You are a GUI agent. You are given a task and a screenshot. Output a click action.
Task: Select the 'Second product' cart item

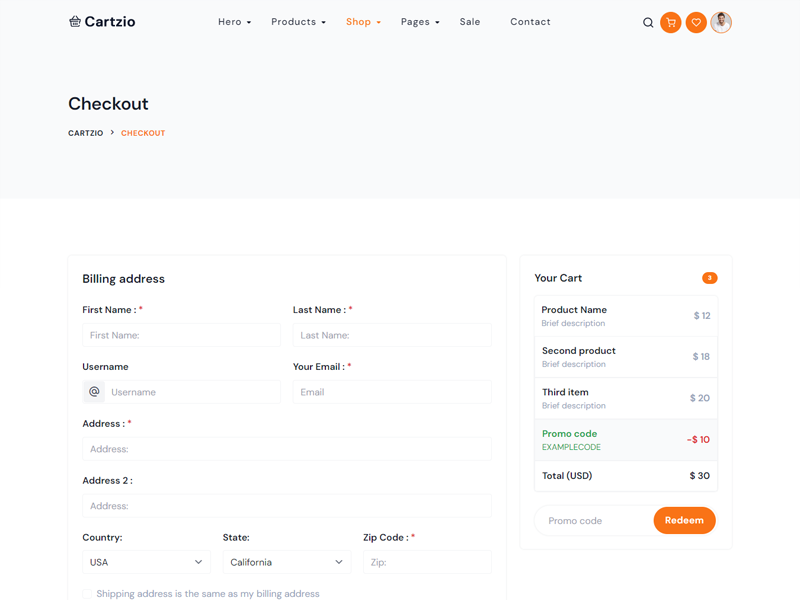click(626, 357)
